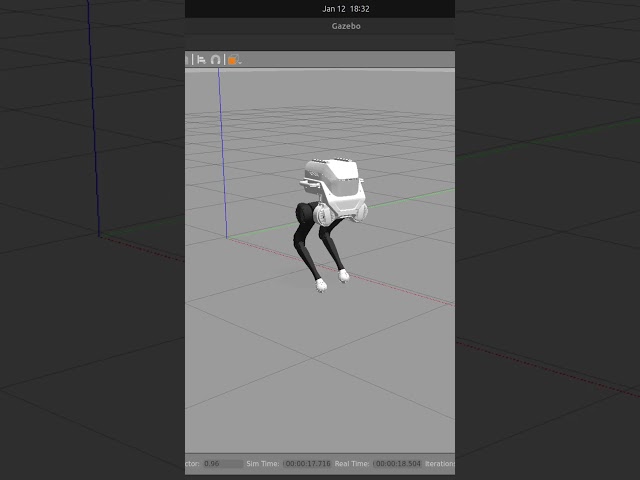Select the robot's white front foot
This screenshot has width=640, height=480.
(x=321, y=286)
